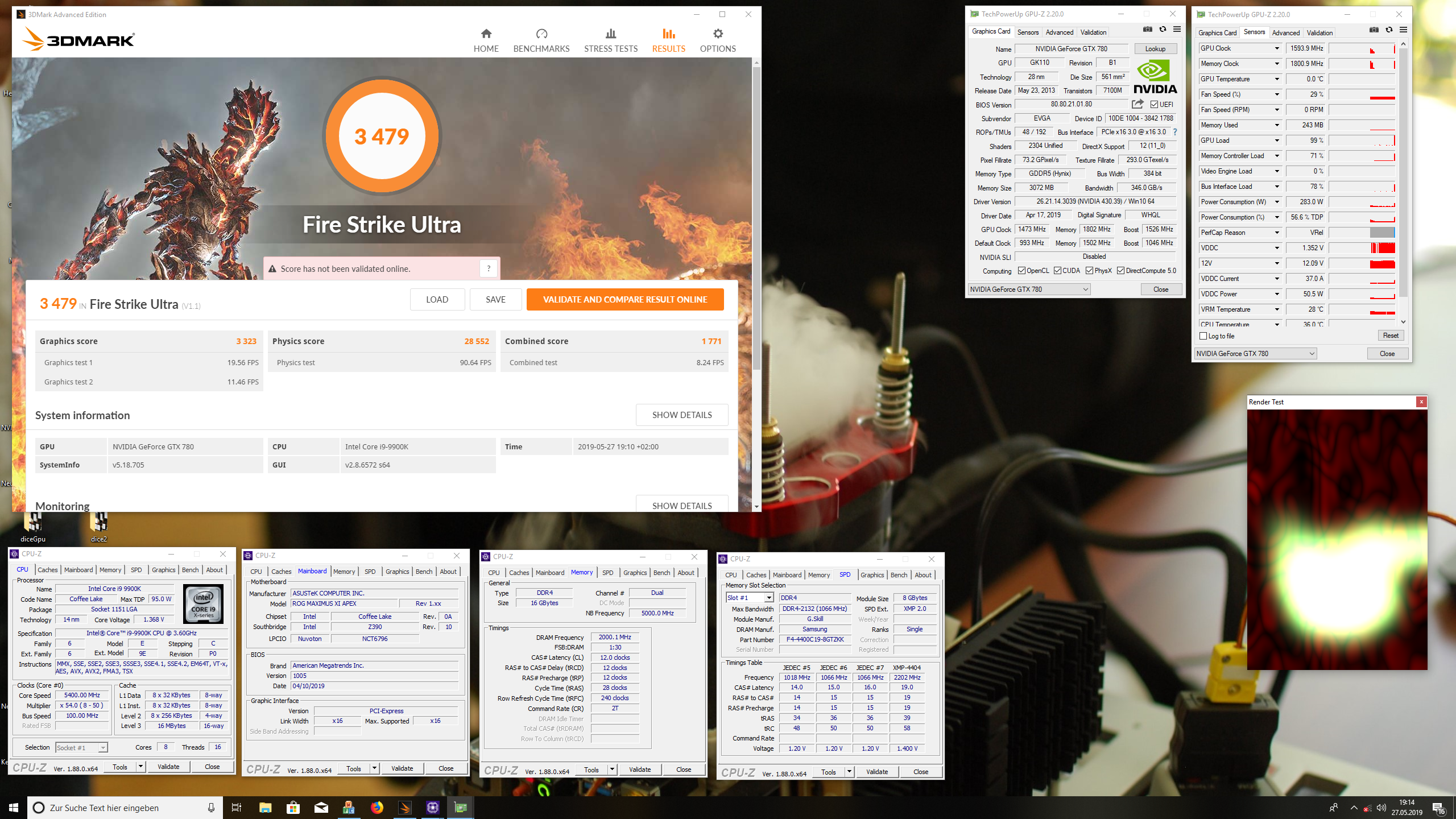Open Mail app from the taskbar
Image resolution: width=1456 pixels, height=819 pixels.
[x=321, y=808]
